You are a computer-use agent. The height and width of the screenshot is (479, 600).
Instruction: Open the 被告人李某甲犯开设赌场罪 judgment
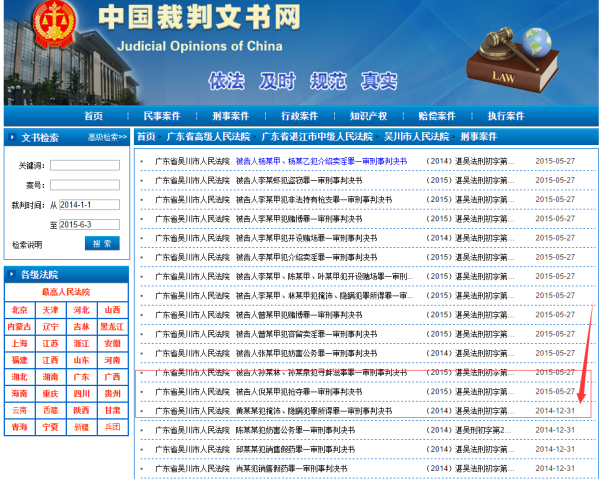point(306,238)
